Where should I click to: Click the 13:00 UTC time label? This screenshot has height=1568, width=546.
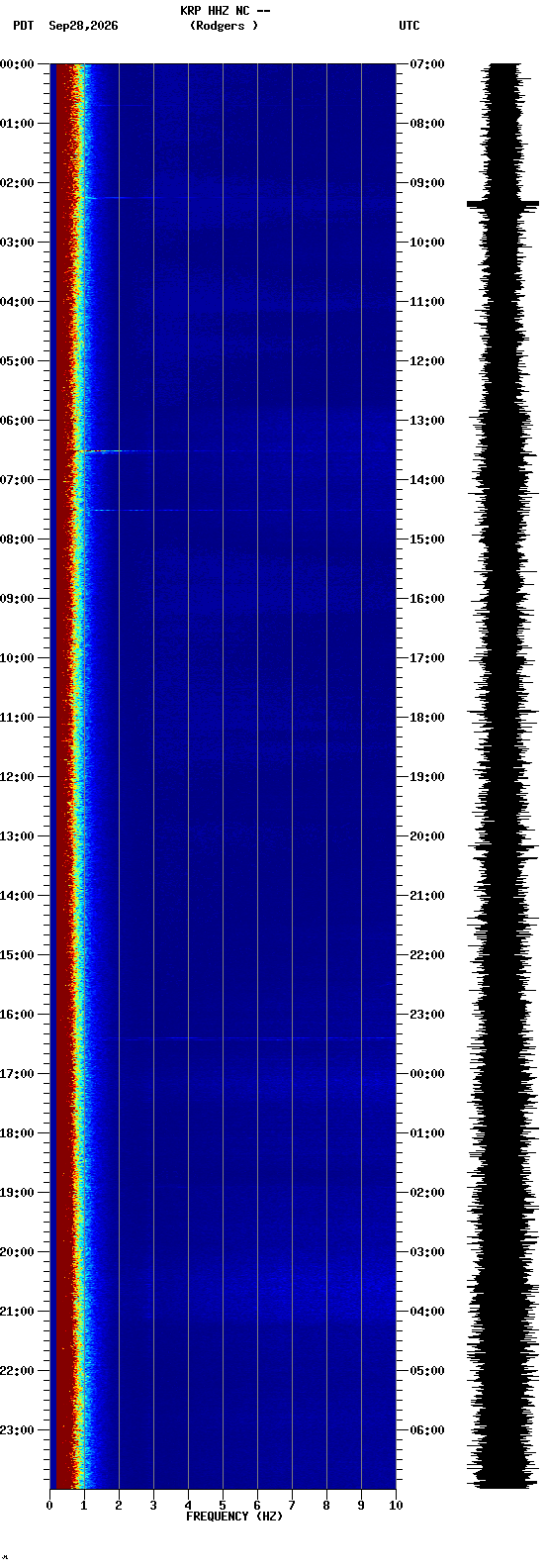click(426, 421)
